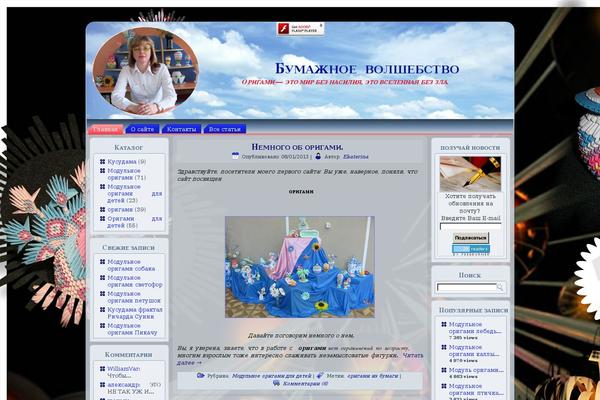Click the Get Adobe Flash Player badge
This screenshot has width=600, height=400.
coord(300,29)
